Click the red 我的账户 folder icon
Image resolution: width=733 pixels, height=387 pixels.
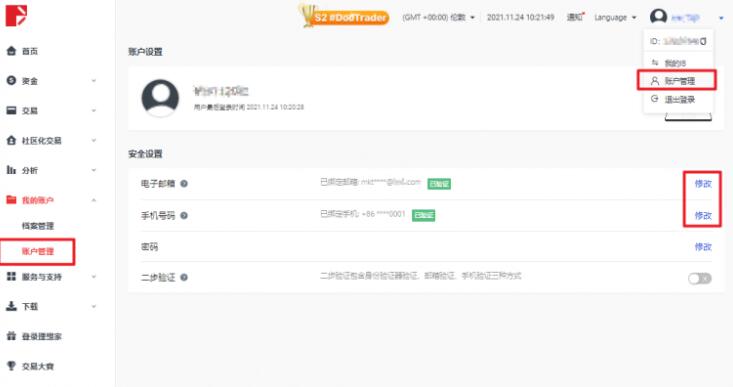[11, 200]
